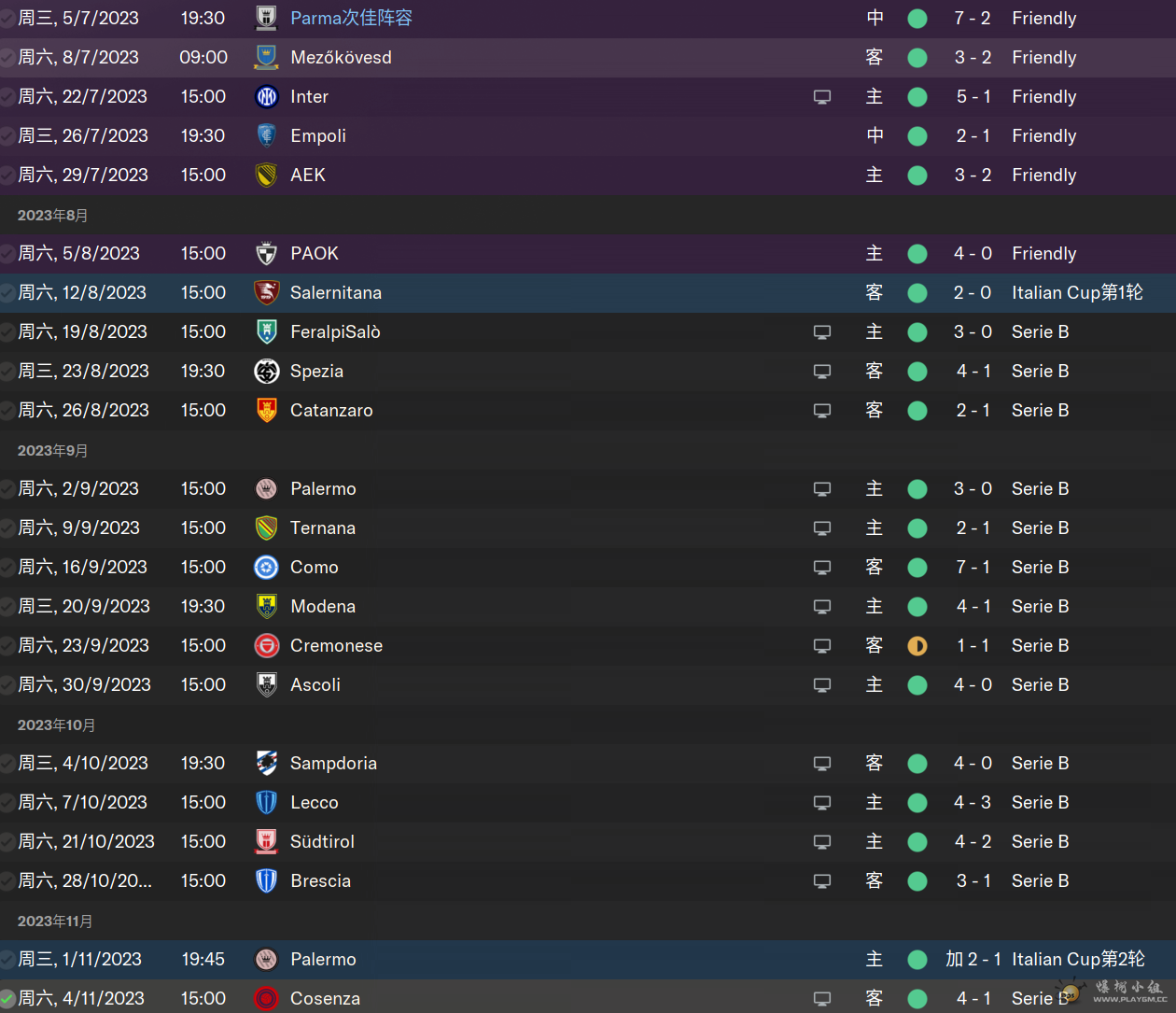1176x1013 pixels.
Task: Click the Salernitana team badge
Action: (267, 292)
